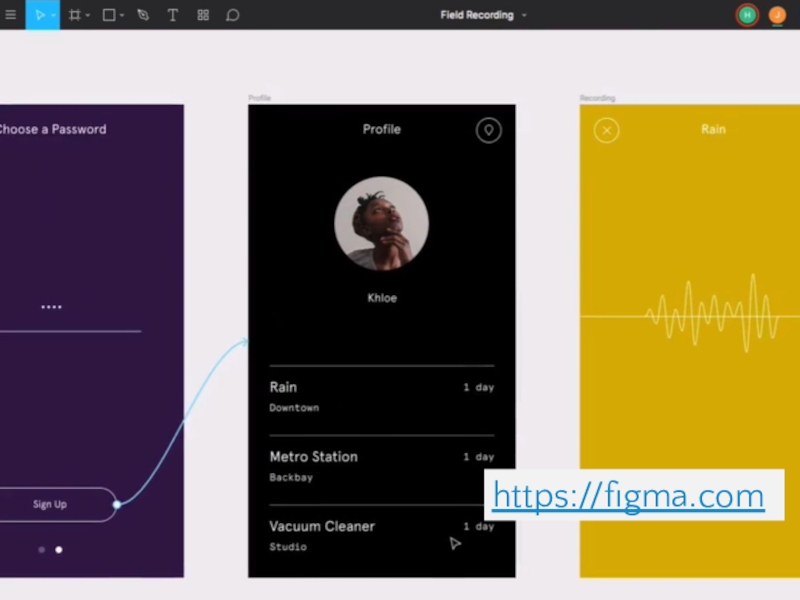The height and width of the screenshot is (600, 800).
Task: Click the green H collaborator avatar
Action: coord(746,15)
